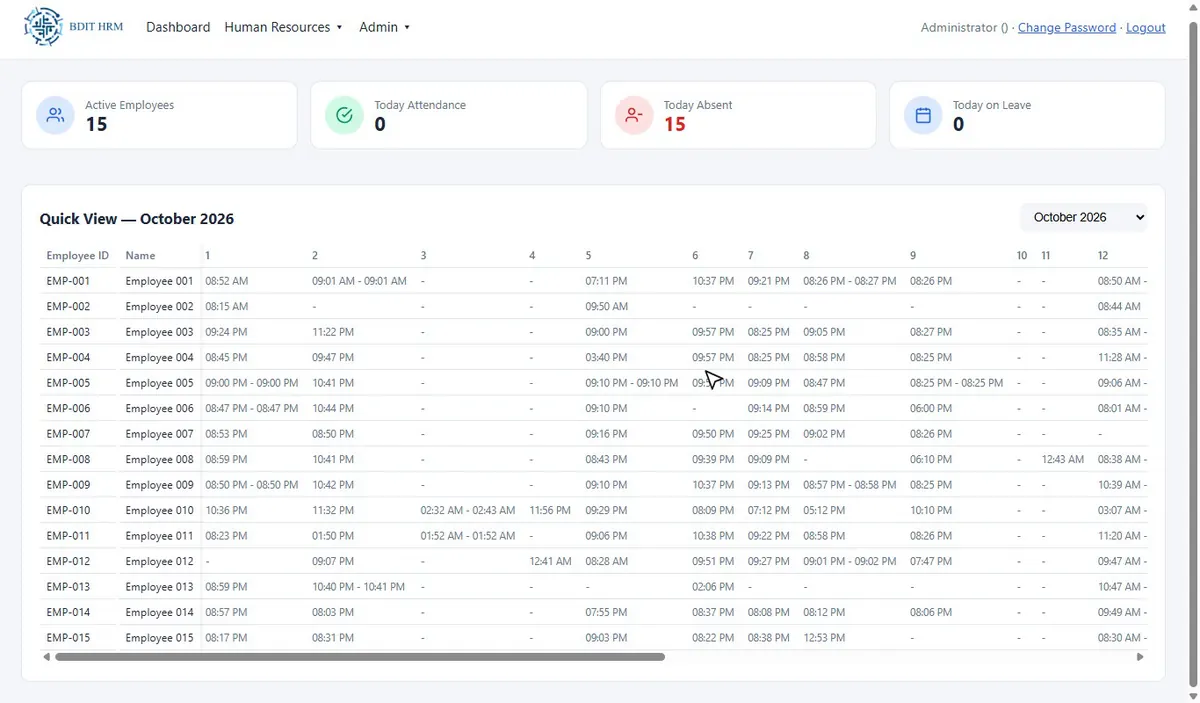This screenshot has width=1200, height=703.
Task: Select the EMP-004 employee ID cell
Action: pyautogui.click(x=68, y=358)
